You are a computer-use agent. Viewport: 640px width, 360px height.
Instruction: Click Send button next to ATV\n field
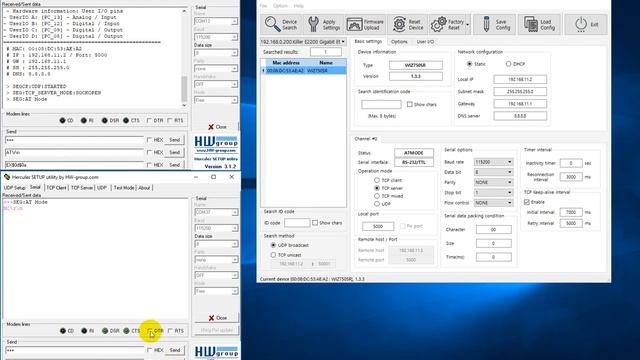[174, 152]
